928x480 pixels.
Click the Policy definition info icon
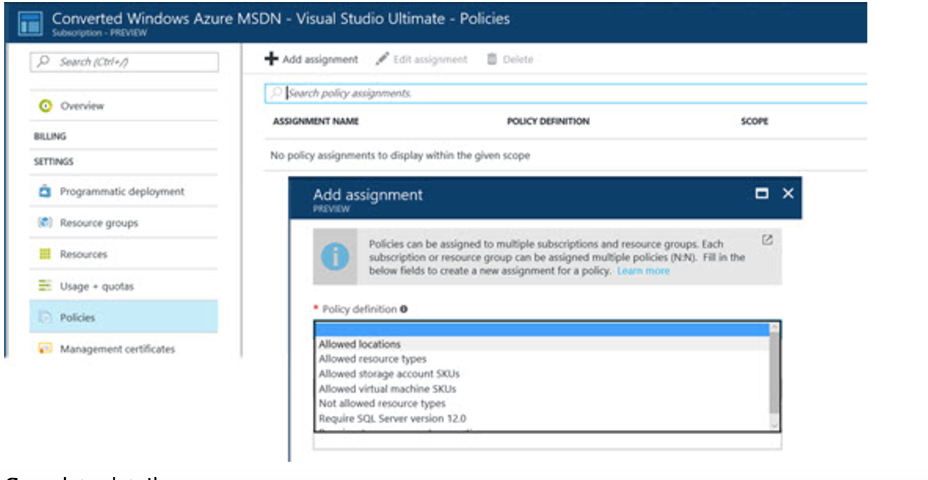click(x=404, y=309)
